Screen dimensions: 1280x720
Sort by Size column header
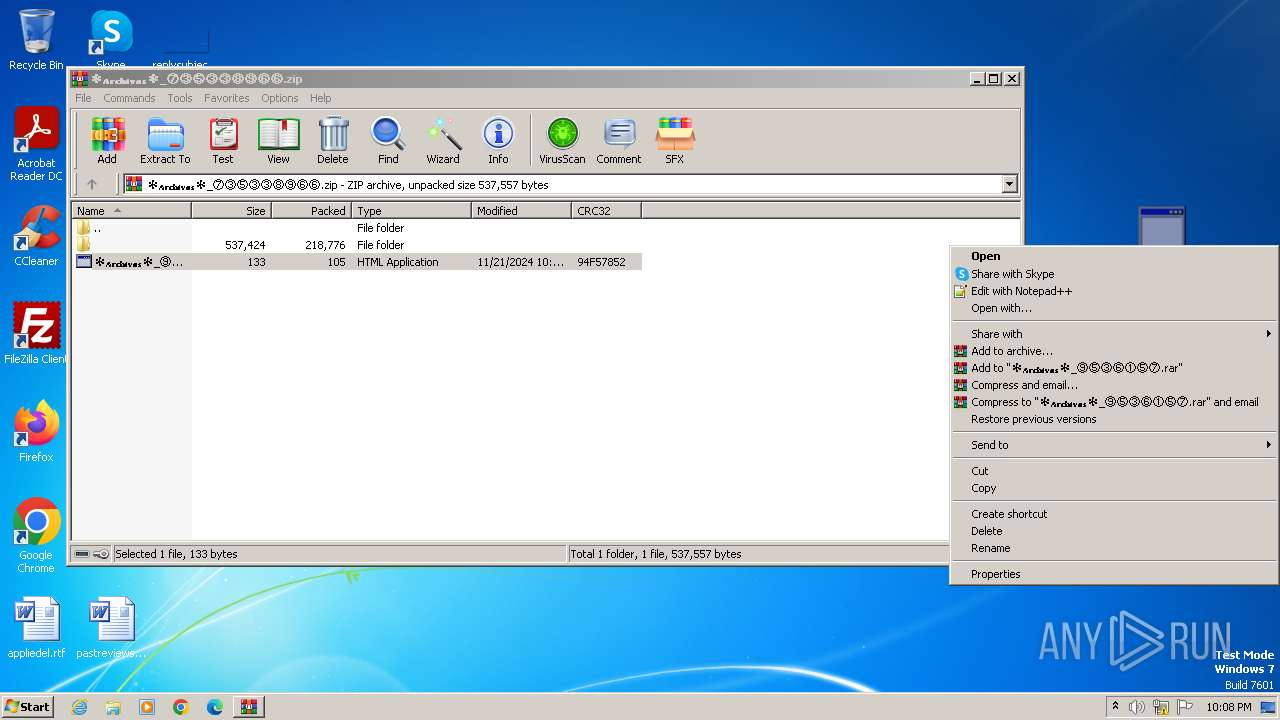(x=231, y=211)
